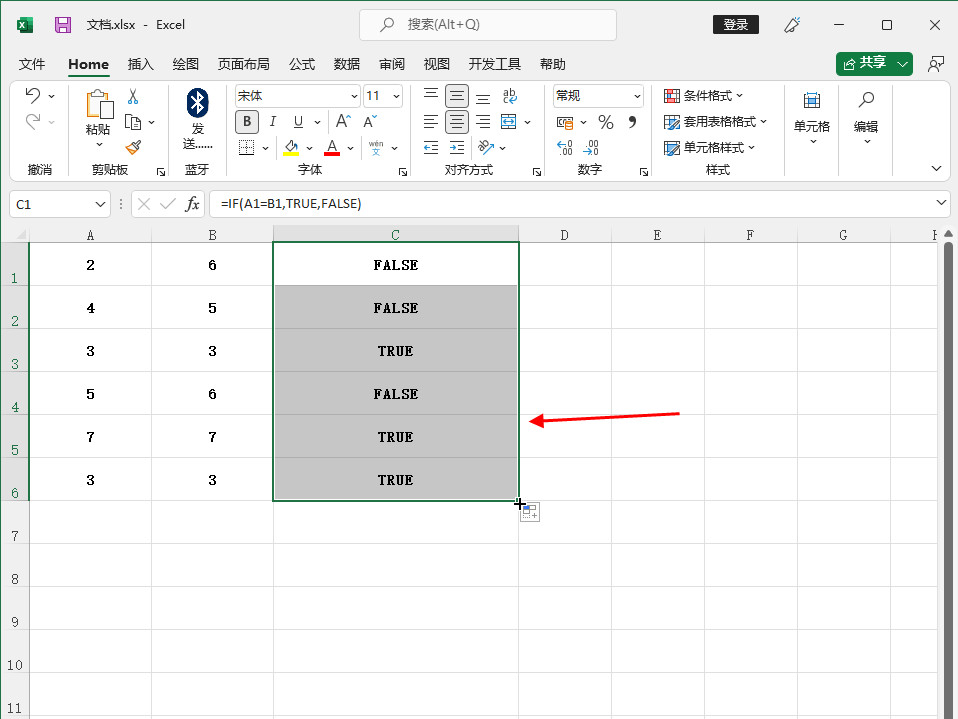Viewport: 958px width, 719px height.
Task: Toggle Italic formatting
Action: [x=272, y=122]
